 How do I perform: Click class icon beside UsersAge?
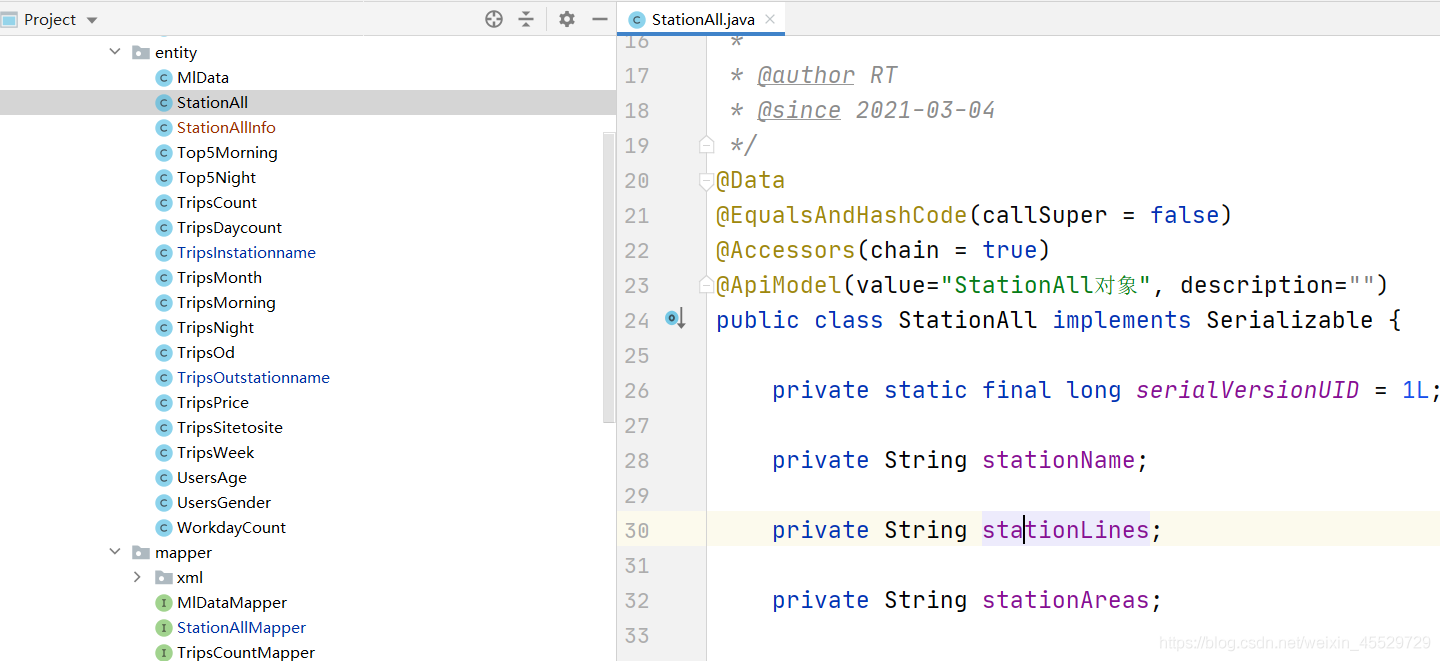tap(164, 477)
